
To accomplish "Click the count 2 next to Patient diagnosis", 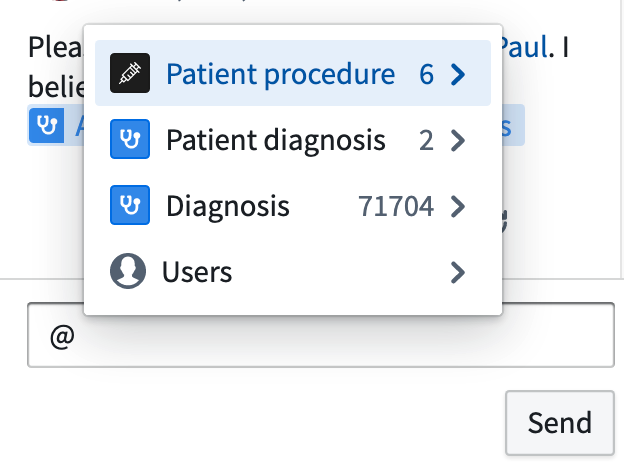I will [x=426, y=140].
